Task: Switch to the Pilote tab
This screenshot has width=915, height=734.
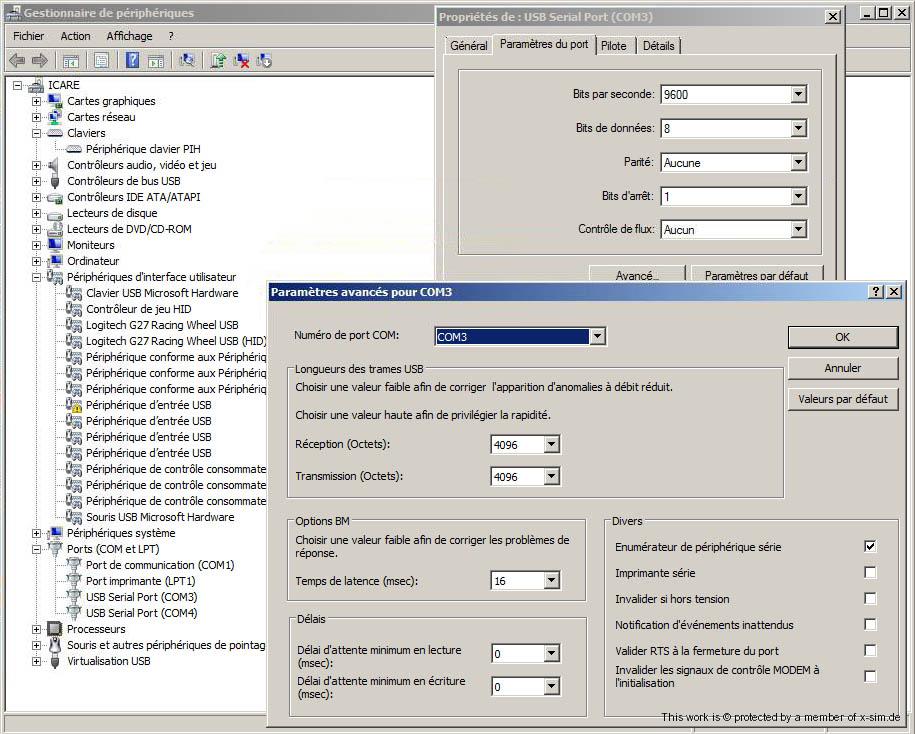Action: pyautogui.click(x=614, y=46)
